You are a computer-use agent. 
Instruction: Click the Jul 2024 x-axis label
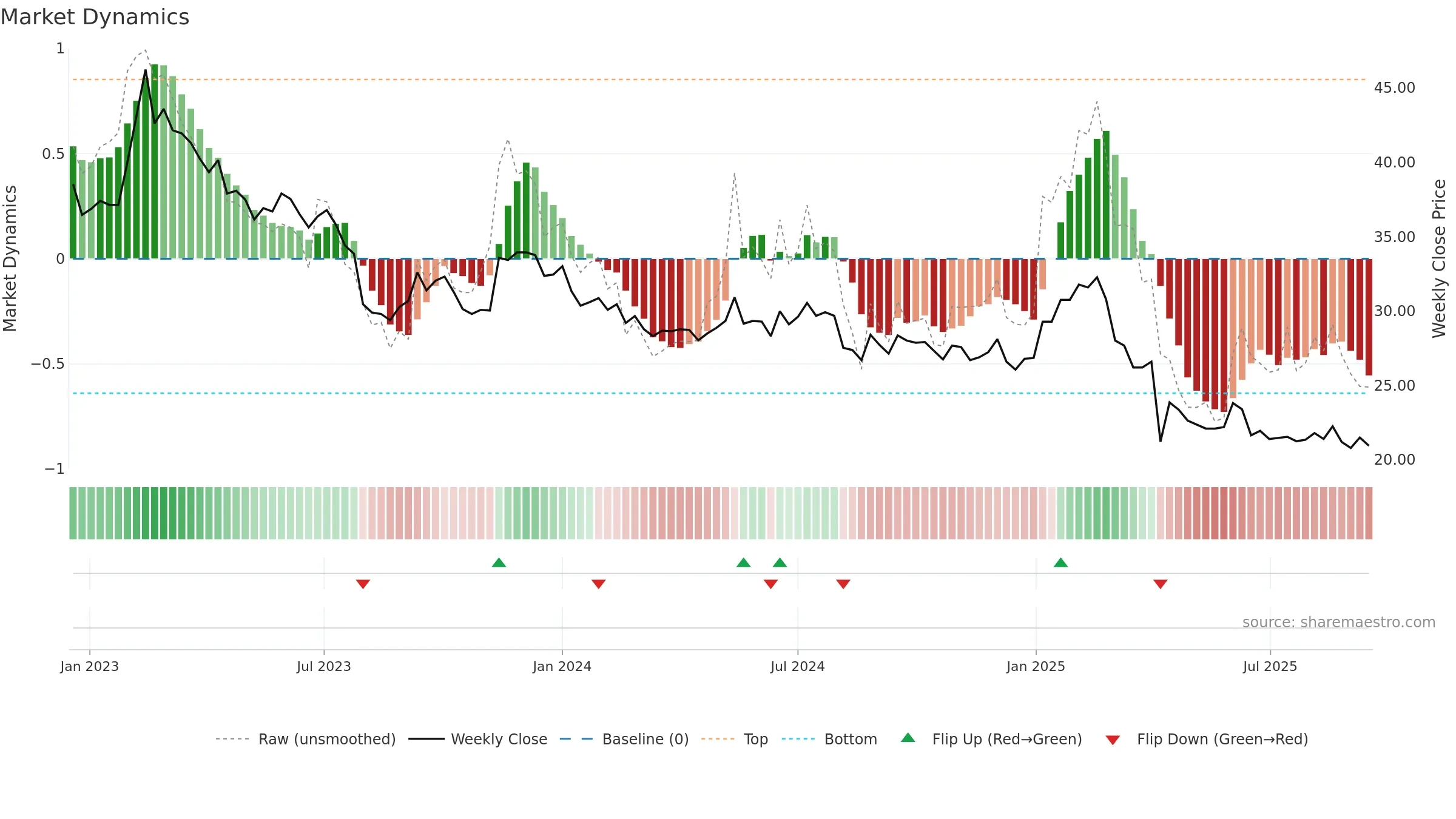(798, 666)
